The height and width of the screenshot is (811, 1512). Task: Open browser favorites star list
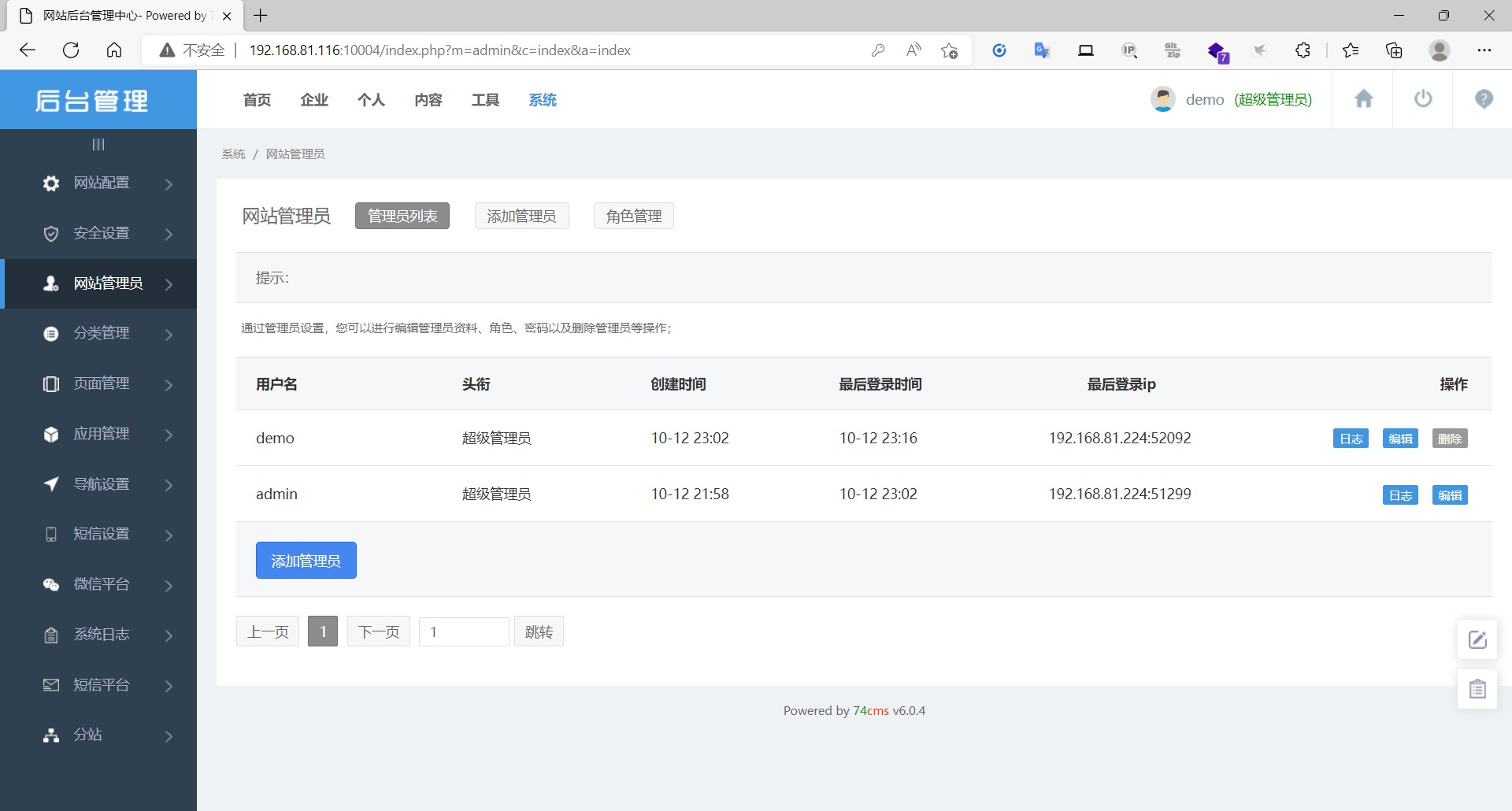point(1351,50)
